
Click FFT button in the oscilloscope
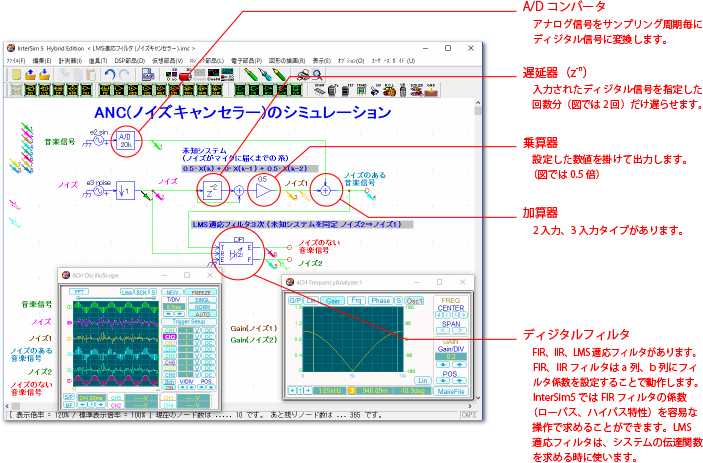79,292
